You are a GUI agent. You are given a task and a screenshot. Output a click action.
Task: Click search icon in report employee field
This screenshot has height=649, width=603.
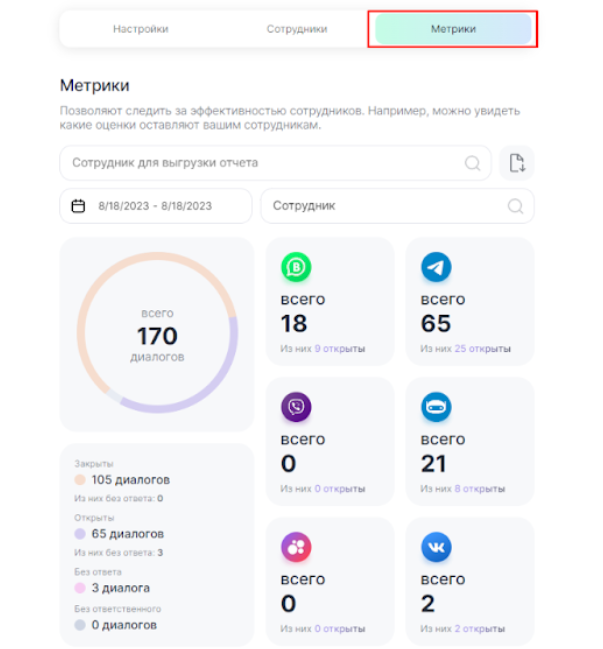pyautogui.click(x=472, y=163)
